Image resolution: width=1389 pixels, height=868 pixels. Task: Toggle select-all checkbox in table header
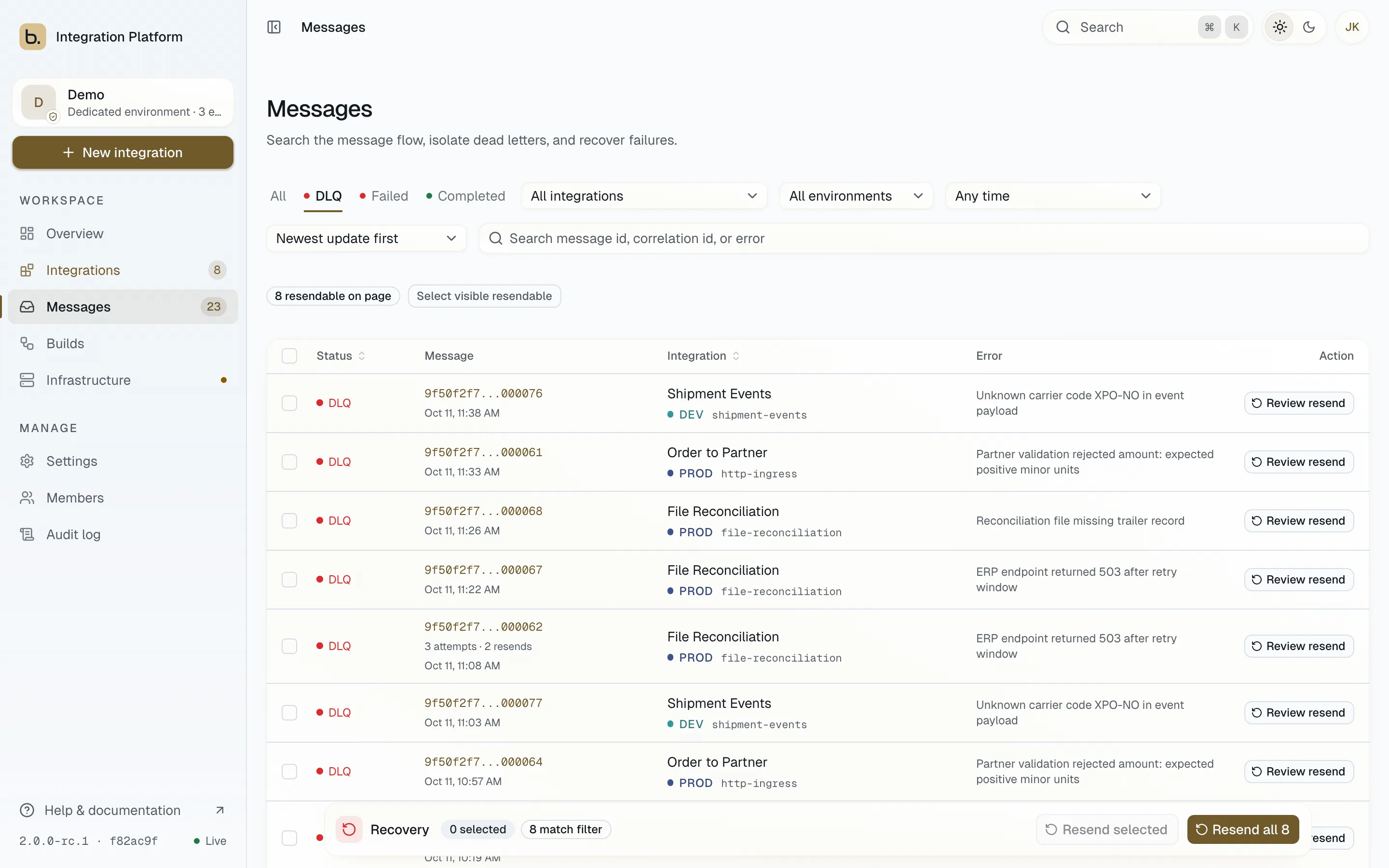pyautogui.click(x=289, y=356)
